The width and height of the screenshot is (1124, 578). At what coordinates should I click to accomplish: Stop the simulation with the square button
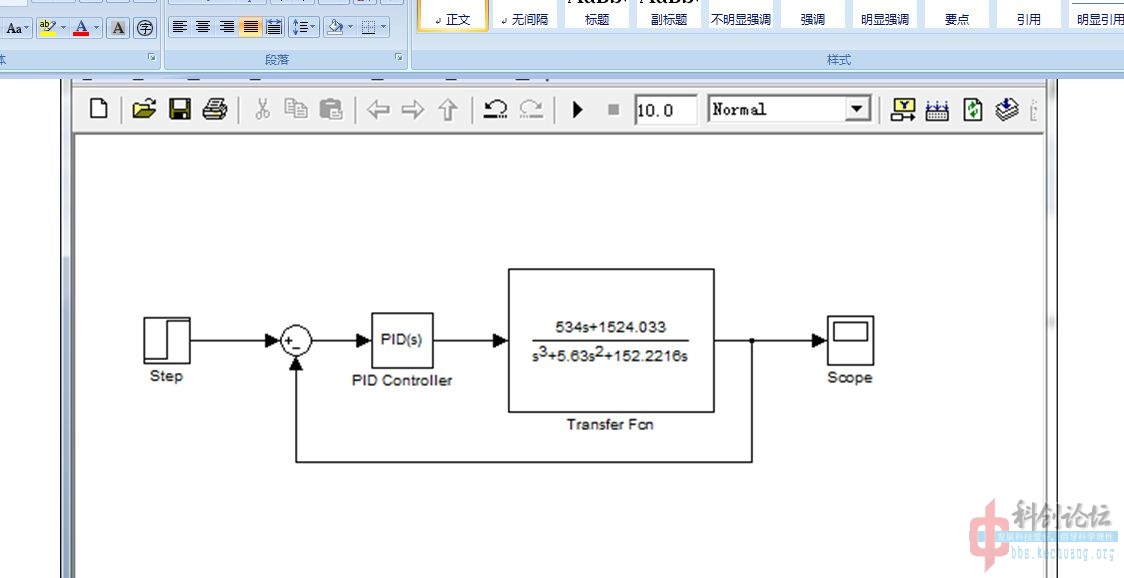614,110
